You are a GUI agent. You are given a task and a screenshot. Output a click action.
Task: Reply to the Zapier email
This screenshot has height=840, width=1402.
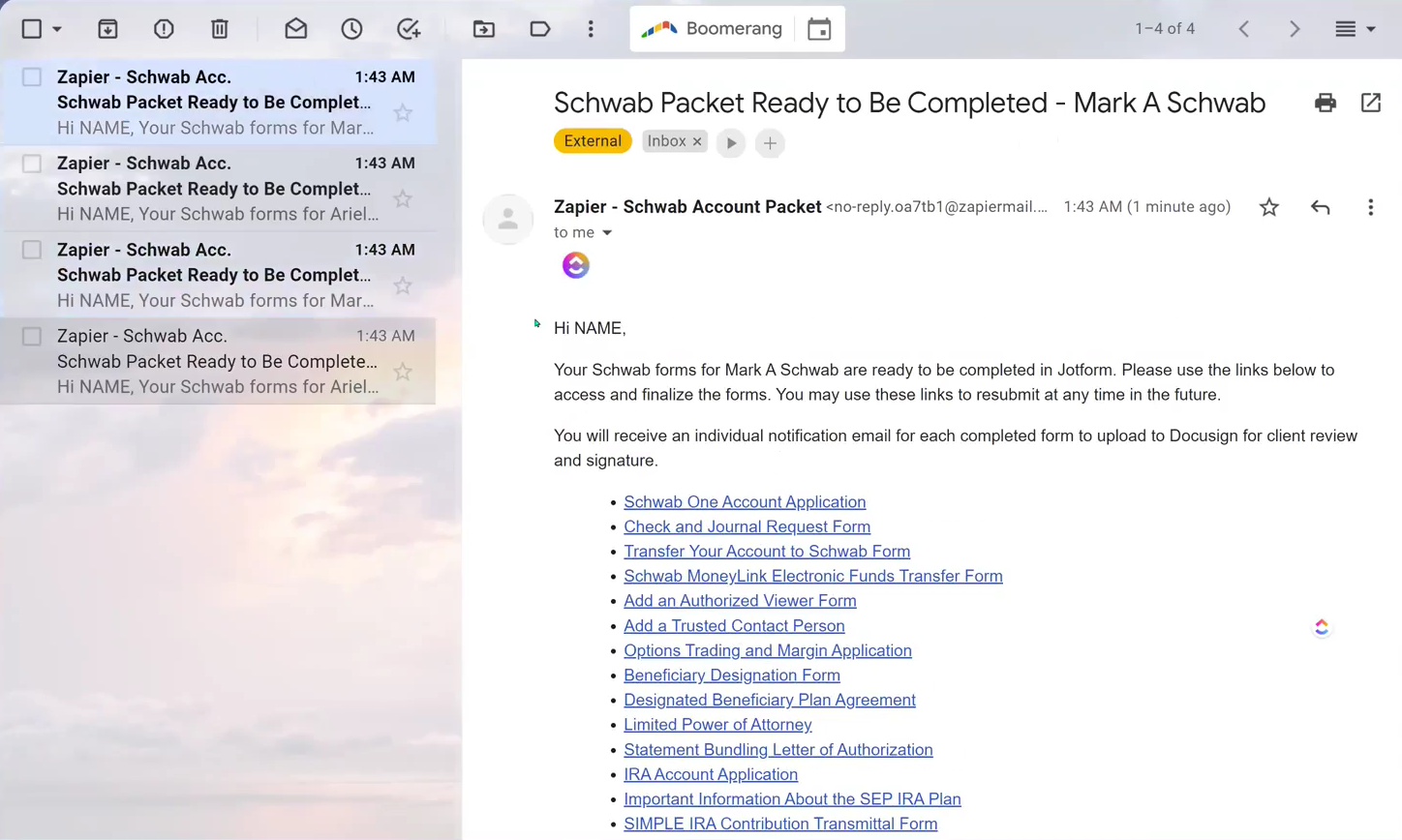1320,207
